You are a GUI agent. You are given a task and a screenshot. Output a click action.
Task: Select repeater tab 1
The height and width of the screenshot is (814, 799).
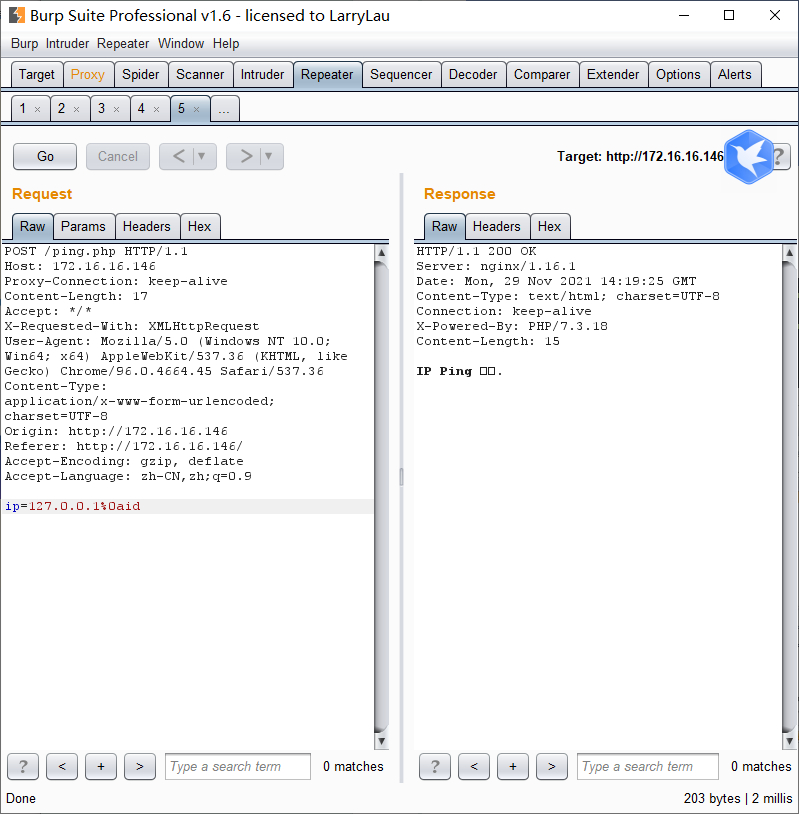click(23, 108)
